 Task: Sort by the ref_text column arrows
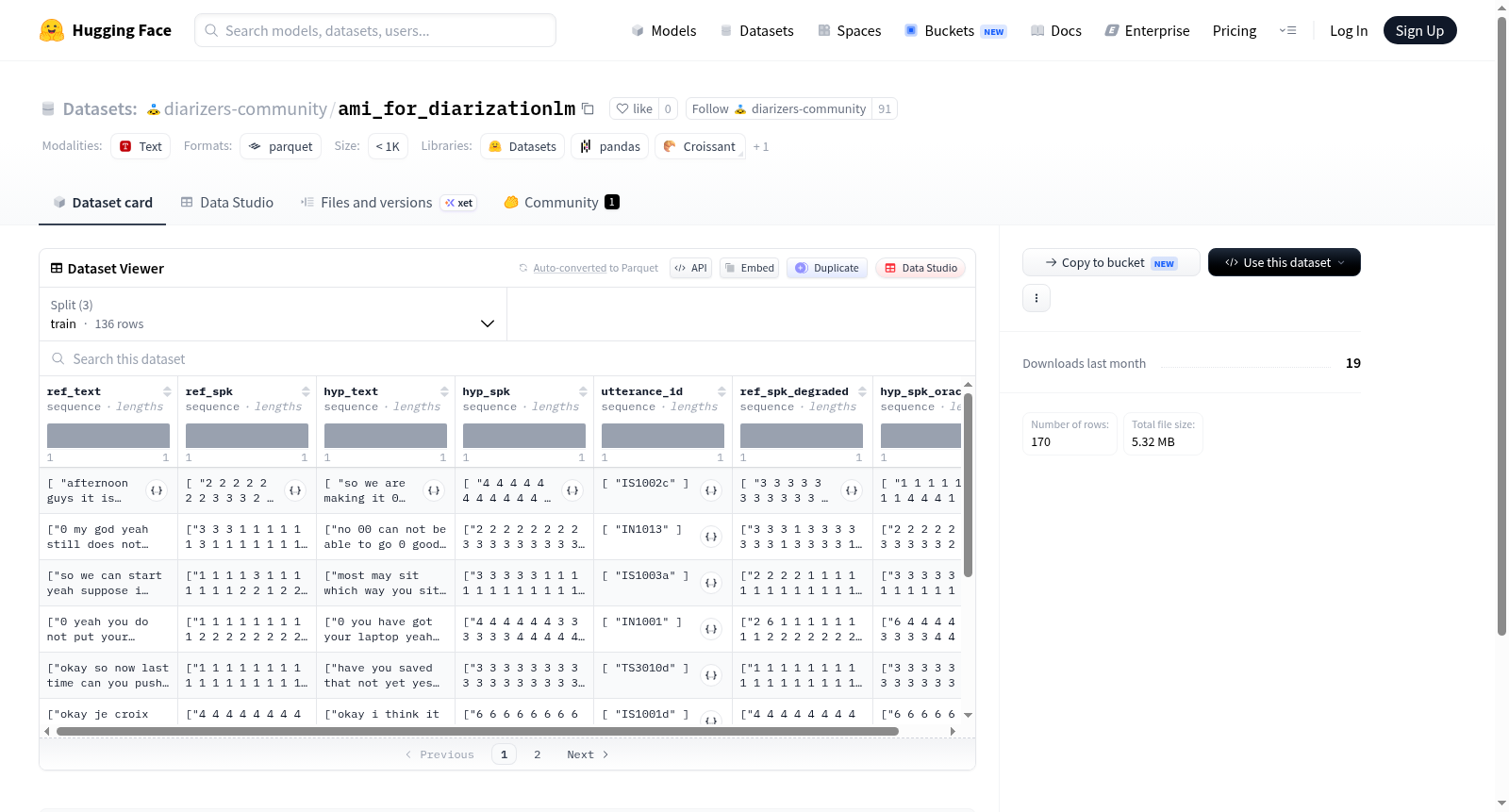pos(167,391)
